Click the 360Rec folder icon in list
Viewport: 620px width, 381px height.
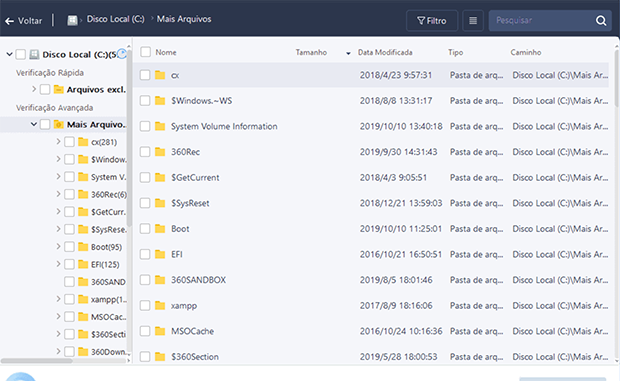click(x=160, y=152)
